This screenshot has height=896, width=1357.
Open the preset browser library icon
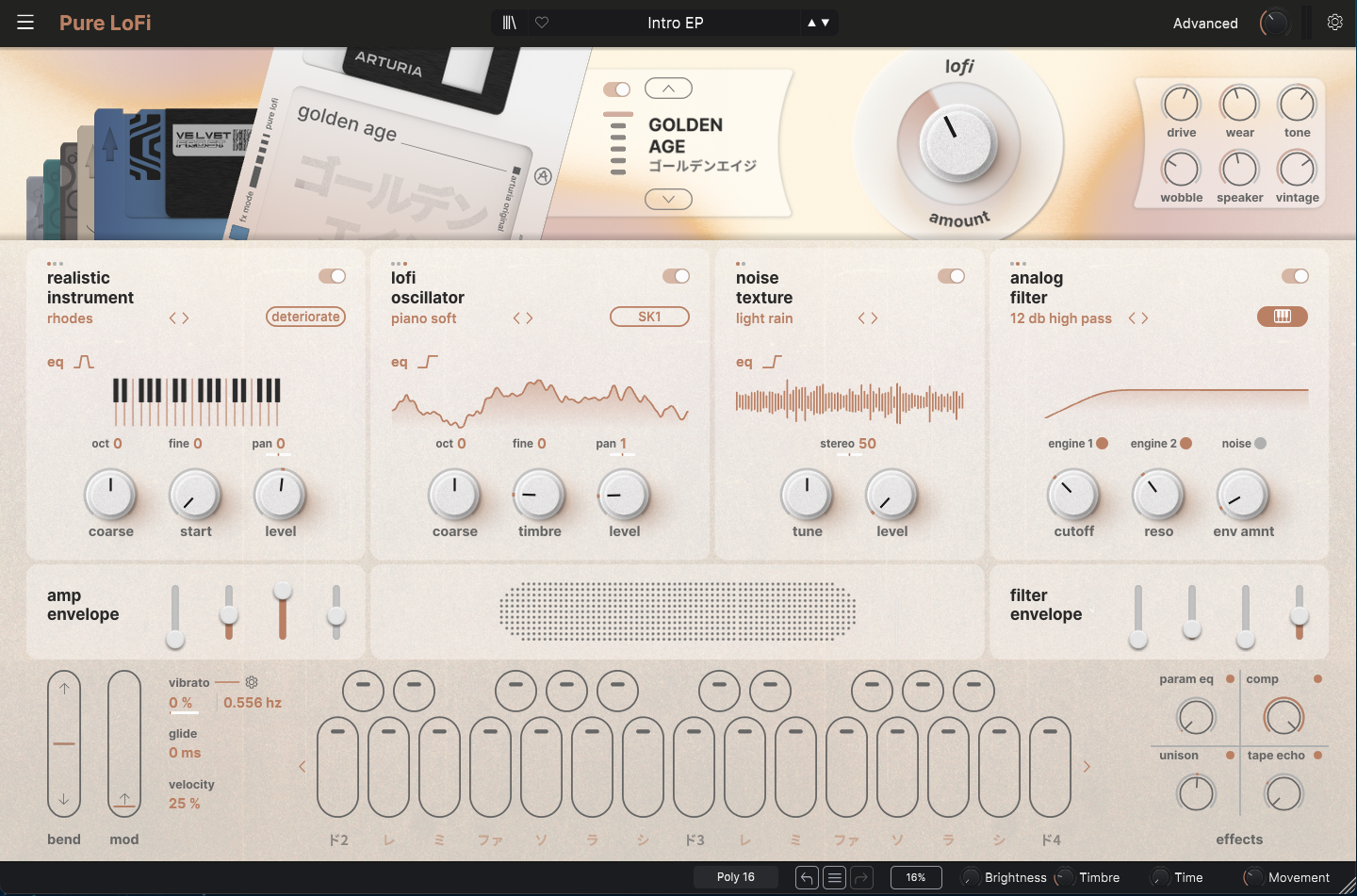pyautogui.click(x=510, y=23)
